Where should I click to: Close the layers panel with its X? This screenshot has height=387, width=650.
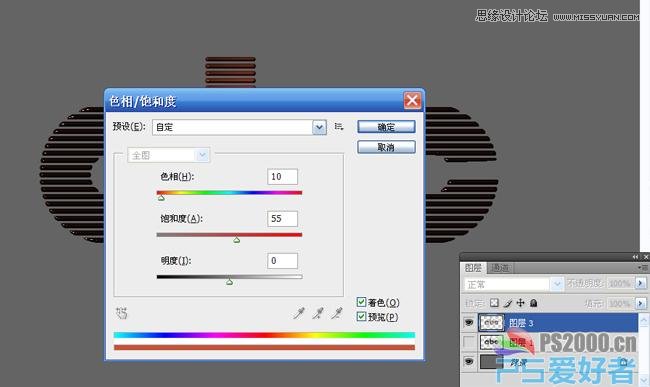tap(645, 257)
